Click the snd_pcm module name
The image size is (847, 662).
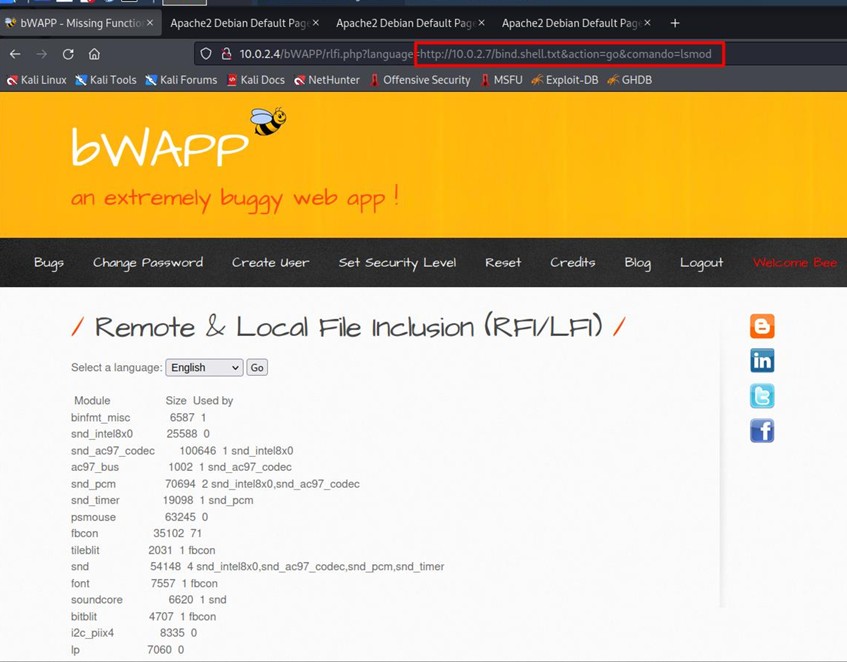pyautogui.click(x=93, y=484)
